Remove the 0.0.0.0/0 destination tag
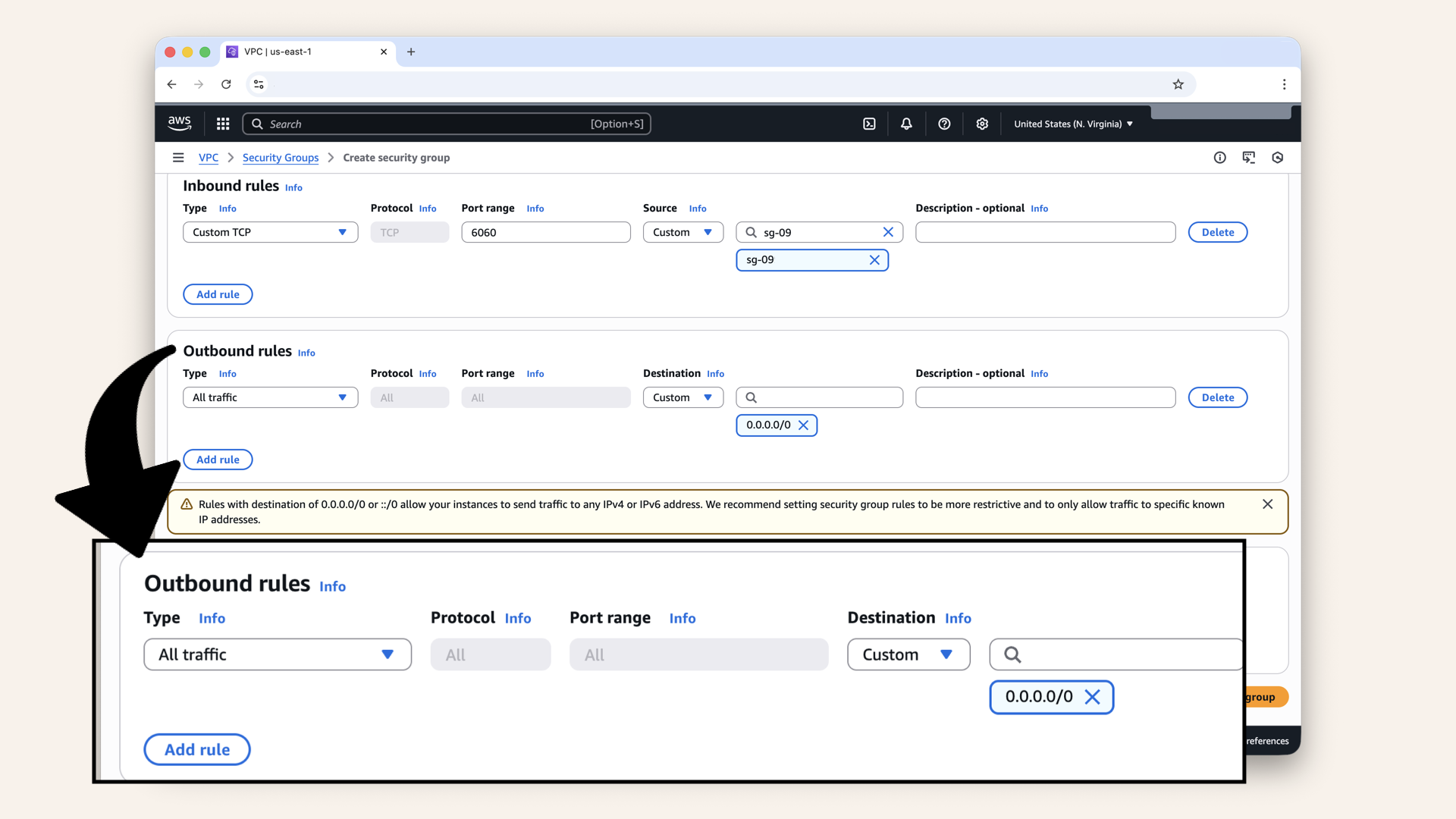 click(804, 425)
